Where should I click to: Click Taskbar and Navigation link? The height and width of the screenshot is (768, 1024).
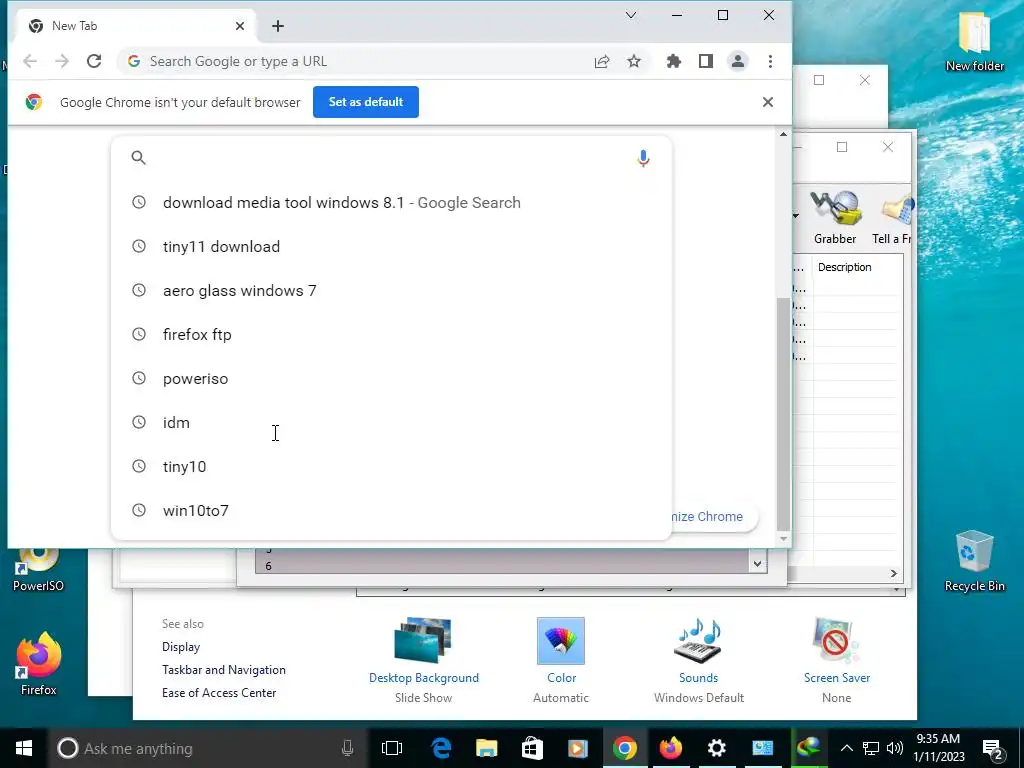[223, 670]
